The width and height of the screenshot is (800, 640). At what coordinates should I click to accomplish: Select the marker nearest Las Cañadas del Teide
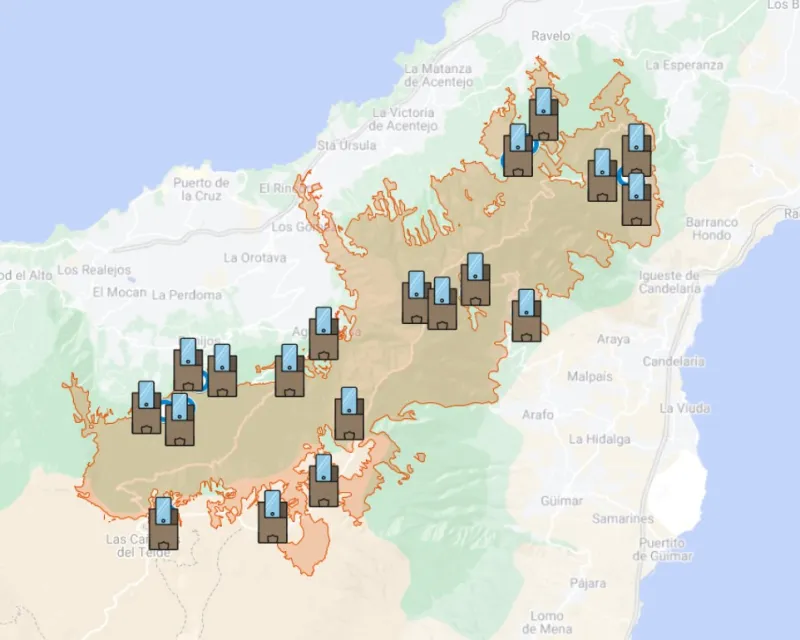164,523
